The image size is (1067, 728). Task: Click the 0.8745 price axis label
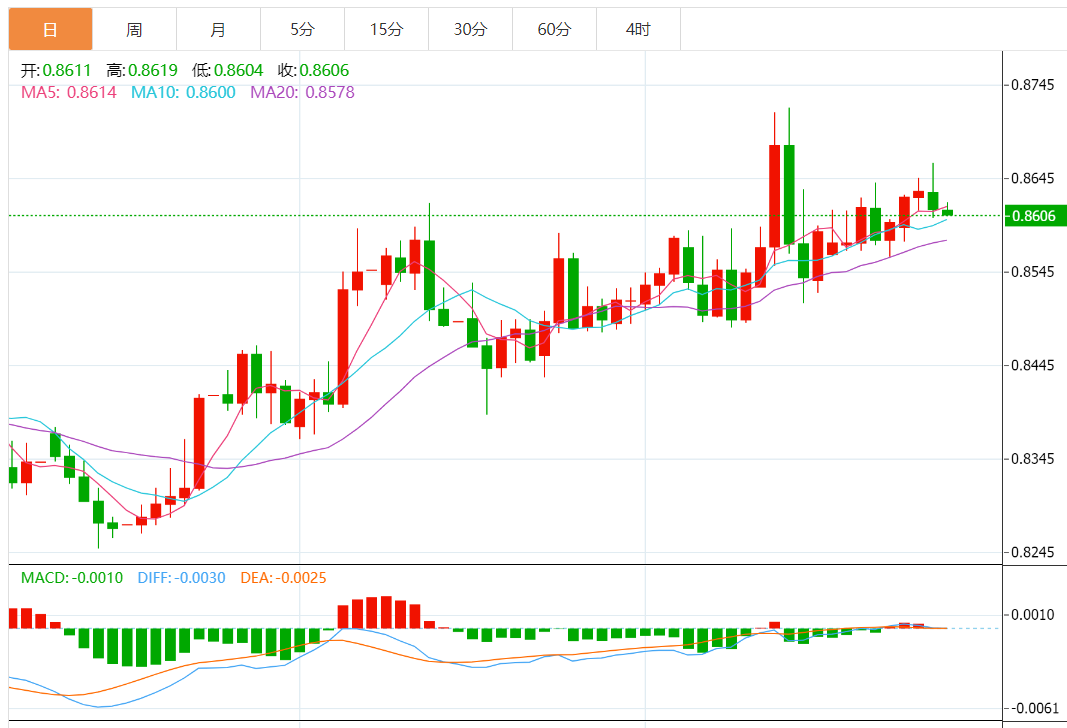(x=1032, y=85)
